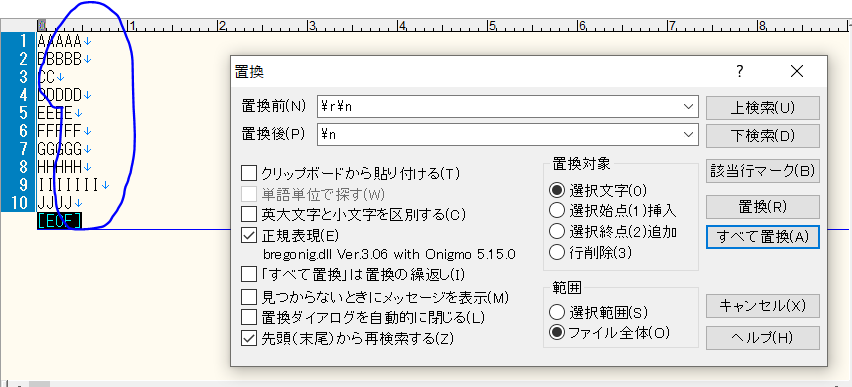The width and height of the screenshot is (852, 387).
Task: Open ヘルプ(H) button
Action: point(762,338)
